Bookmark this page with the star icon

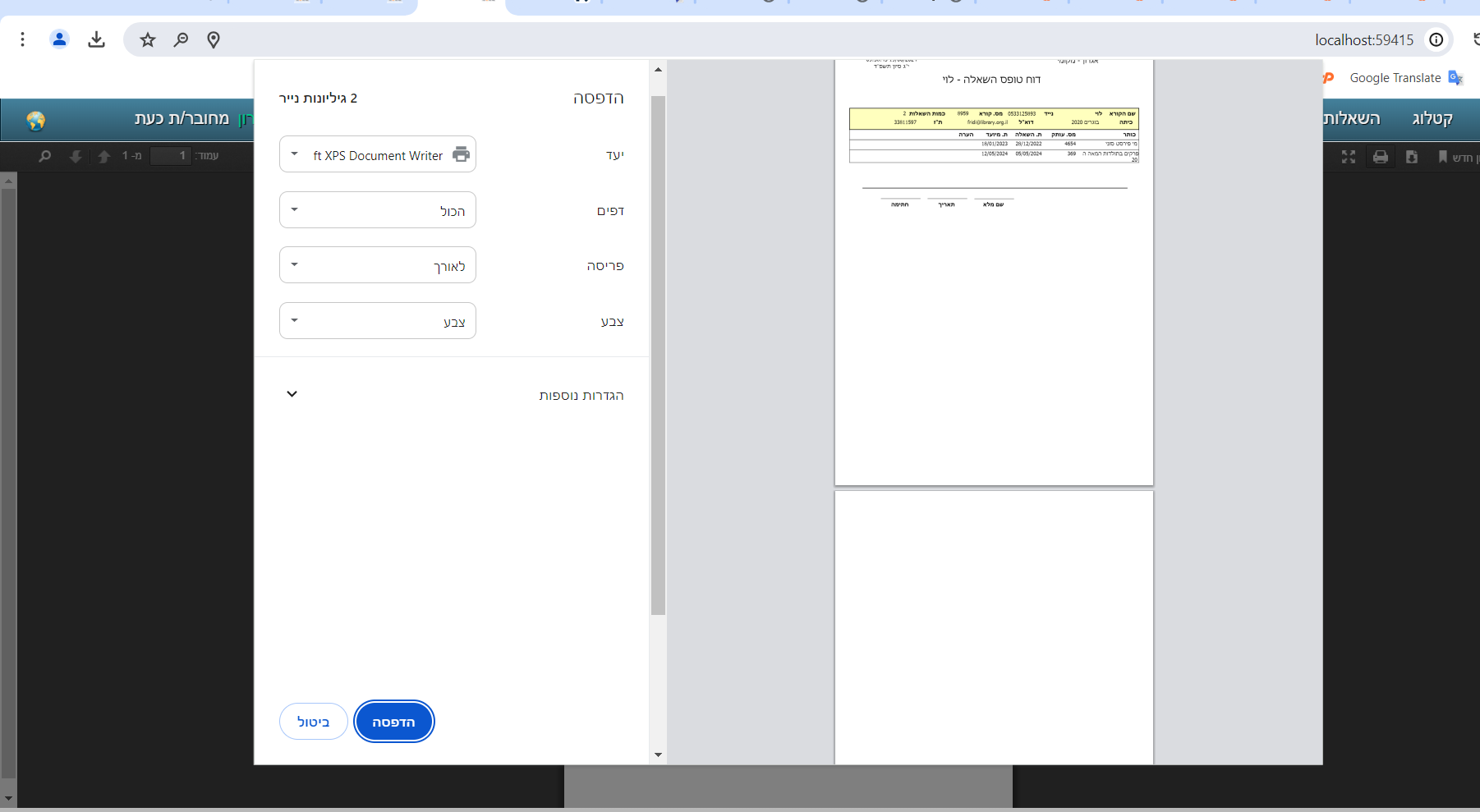click(x=148, y=39)
